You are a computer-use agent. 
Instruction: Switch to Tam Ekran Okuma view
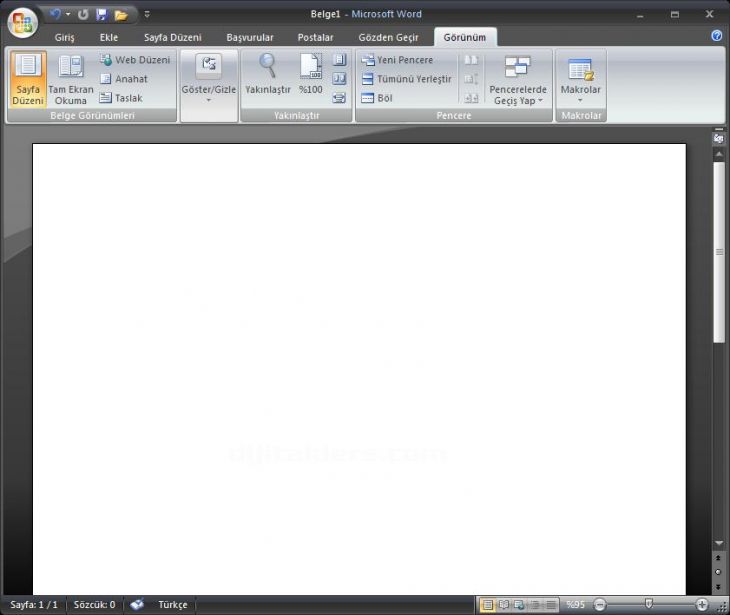[71, 79]
